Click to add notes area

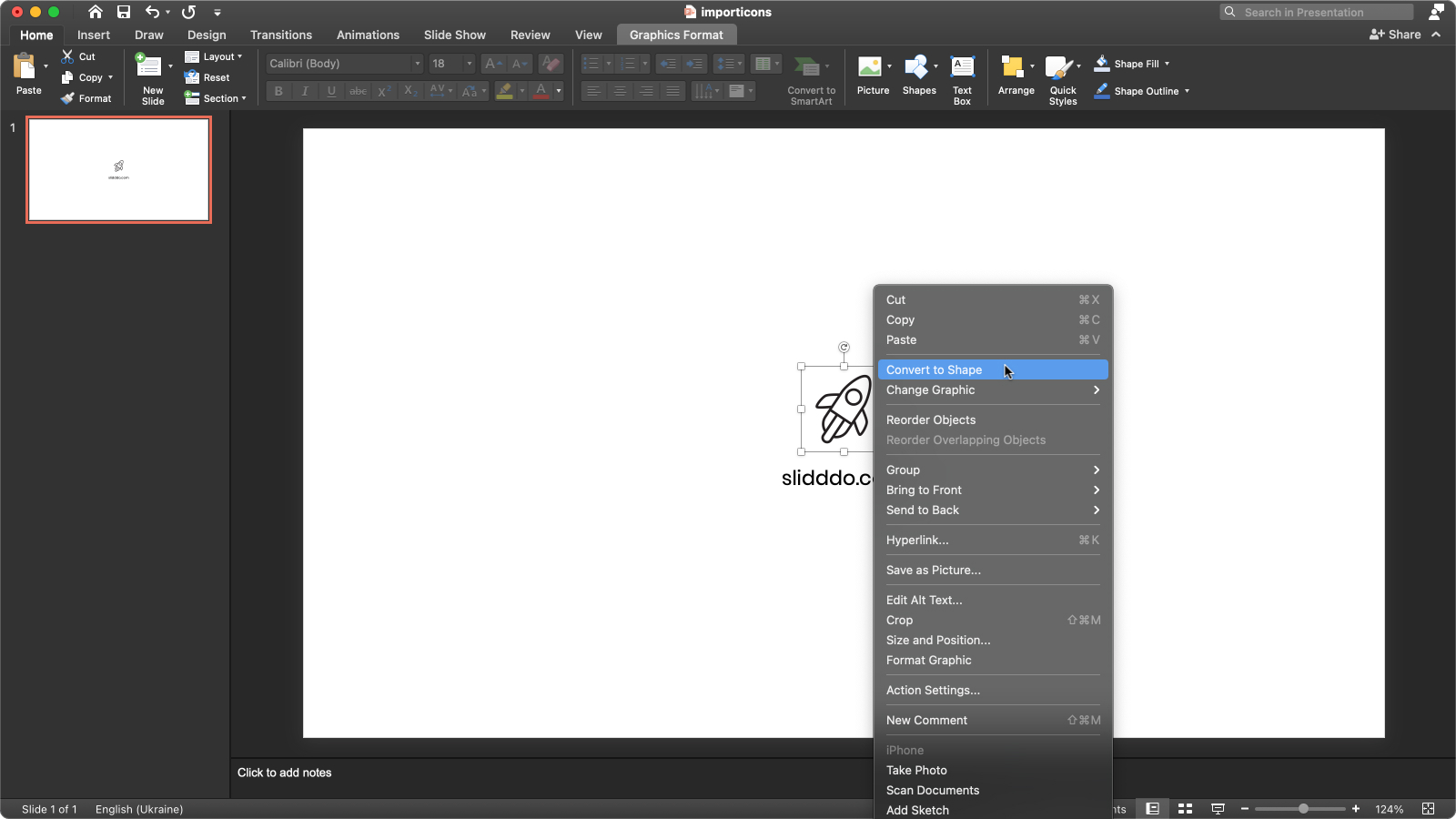pyautogui.click(x=284, y=773)
